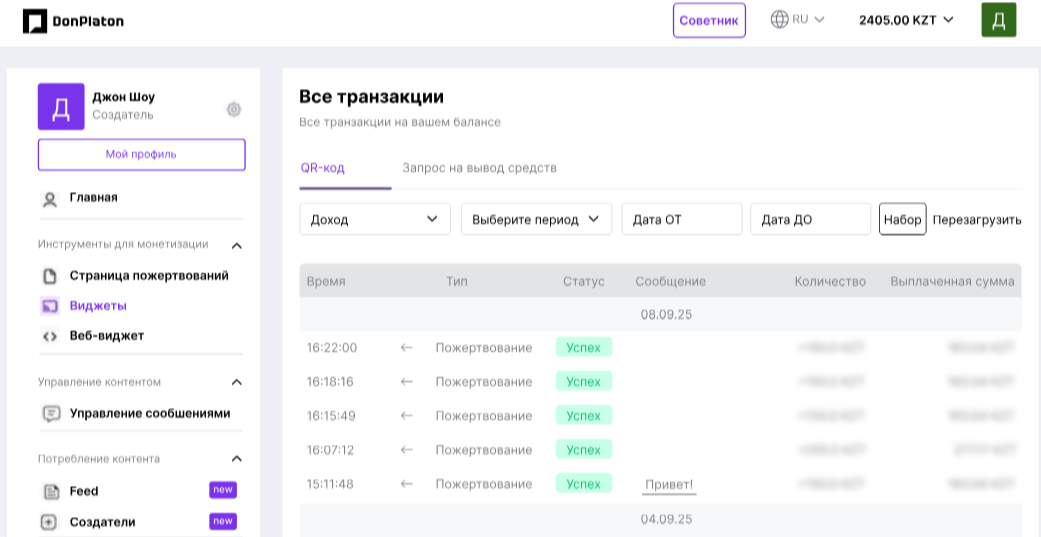Select the Виджеты sidebar icon
This screenshot has width=1041, height=537.
tap(50, 306)
